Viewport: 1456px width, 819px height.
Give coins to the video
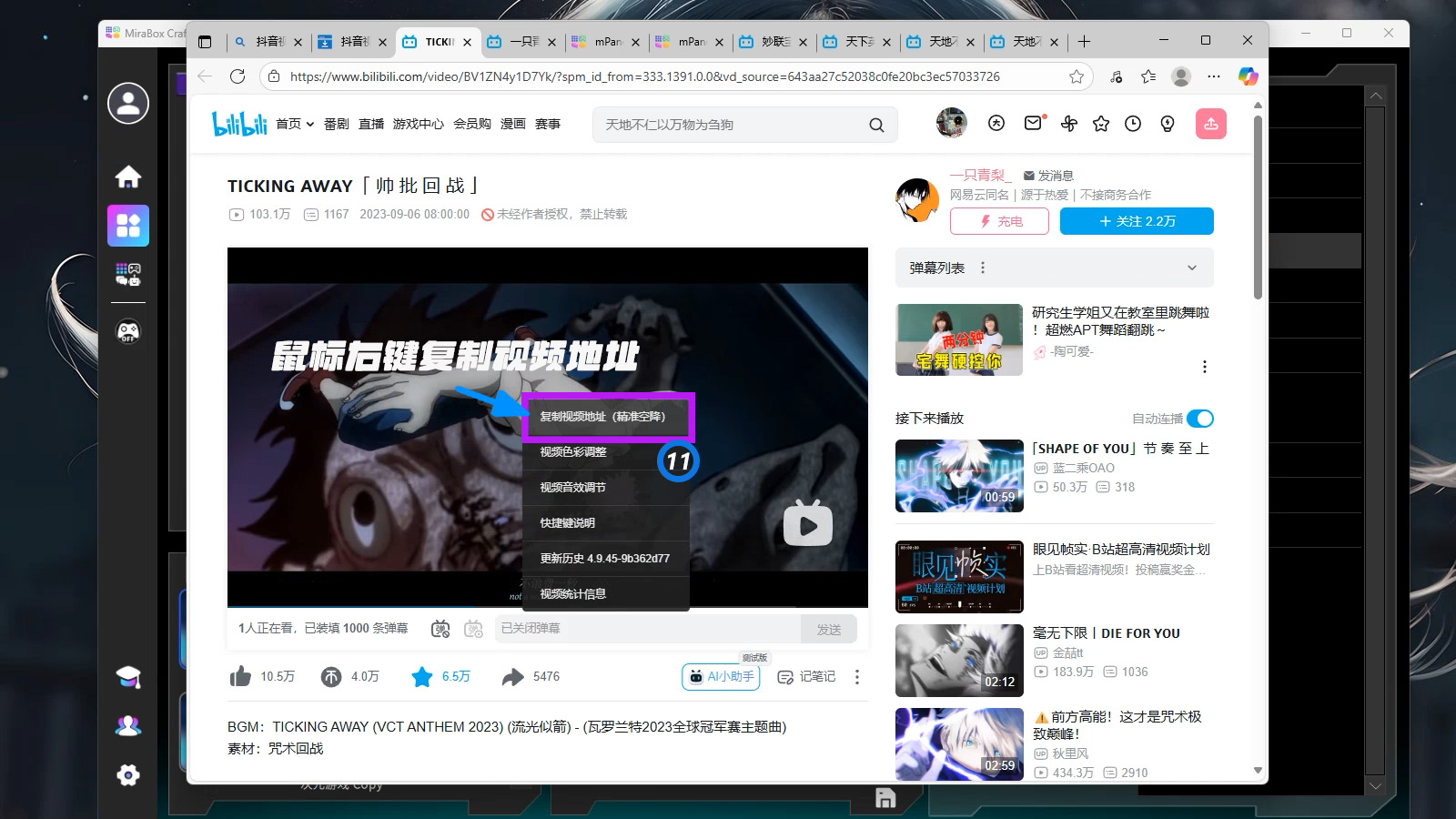click(331, 676)
